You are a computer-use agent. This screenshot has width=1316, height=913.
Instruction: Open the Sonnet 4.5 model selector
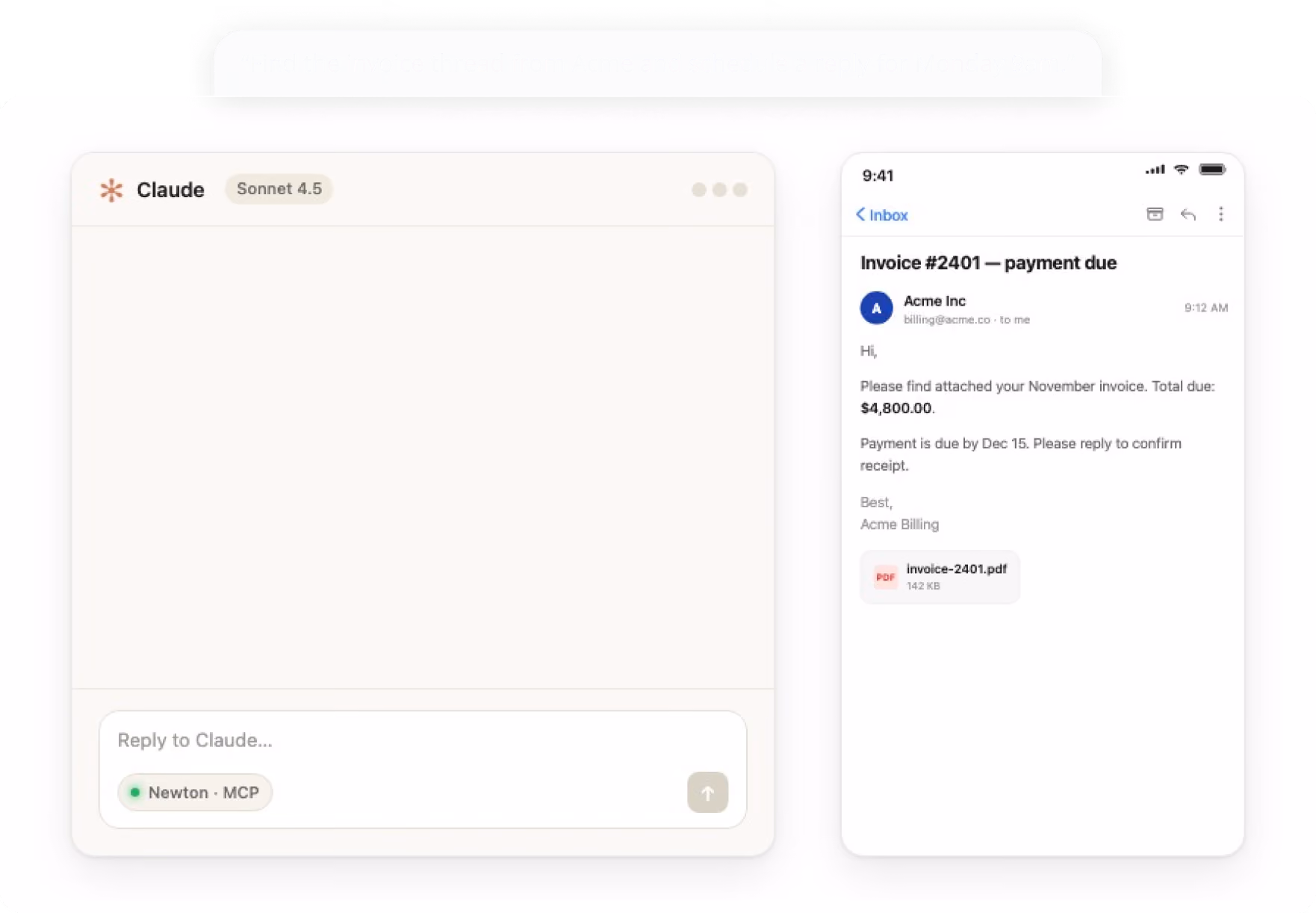click(x=279, y=189)
